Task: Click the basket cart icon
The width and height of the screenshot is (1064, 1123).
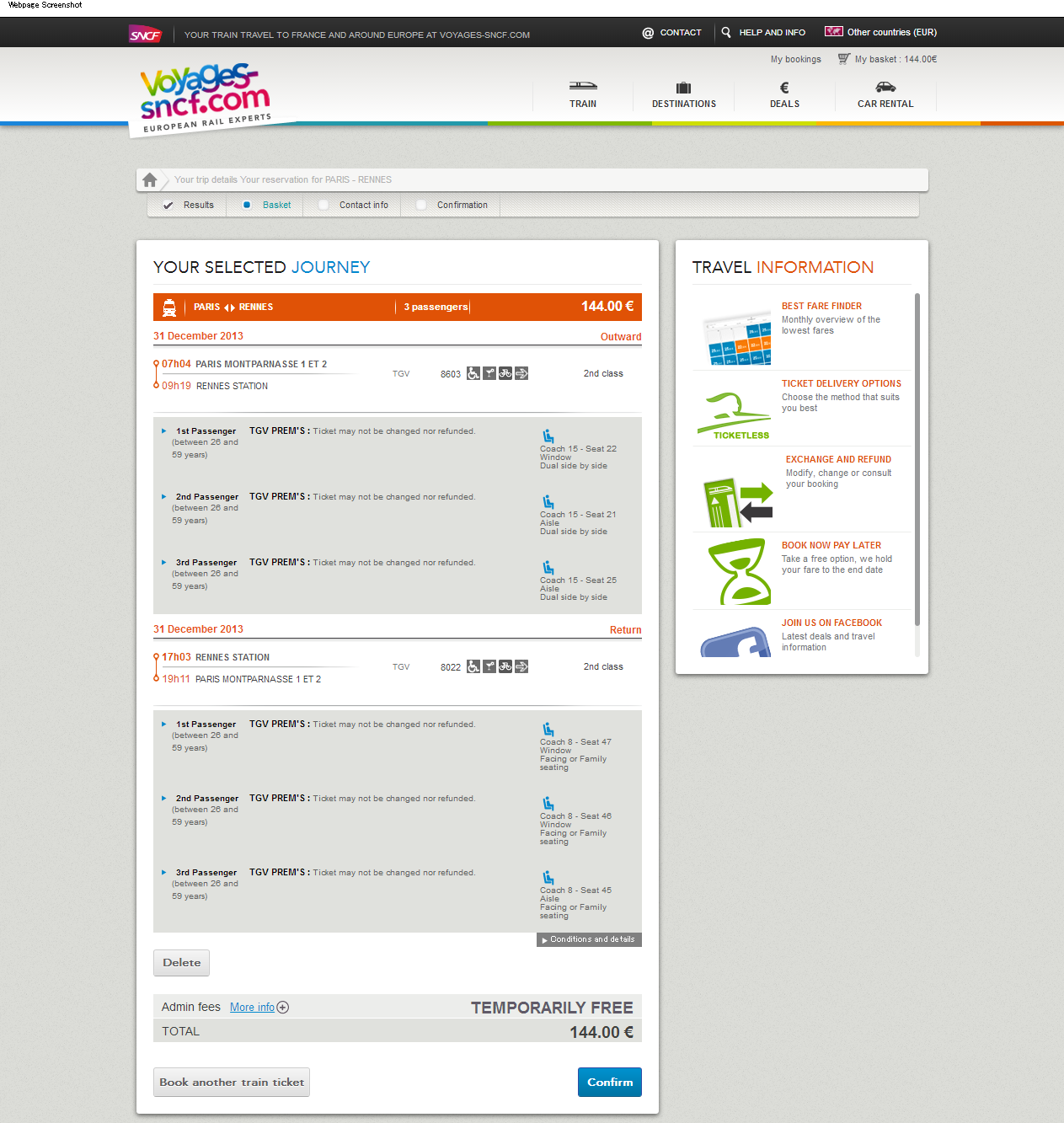Action: tap(843, 59)
